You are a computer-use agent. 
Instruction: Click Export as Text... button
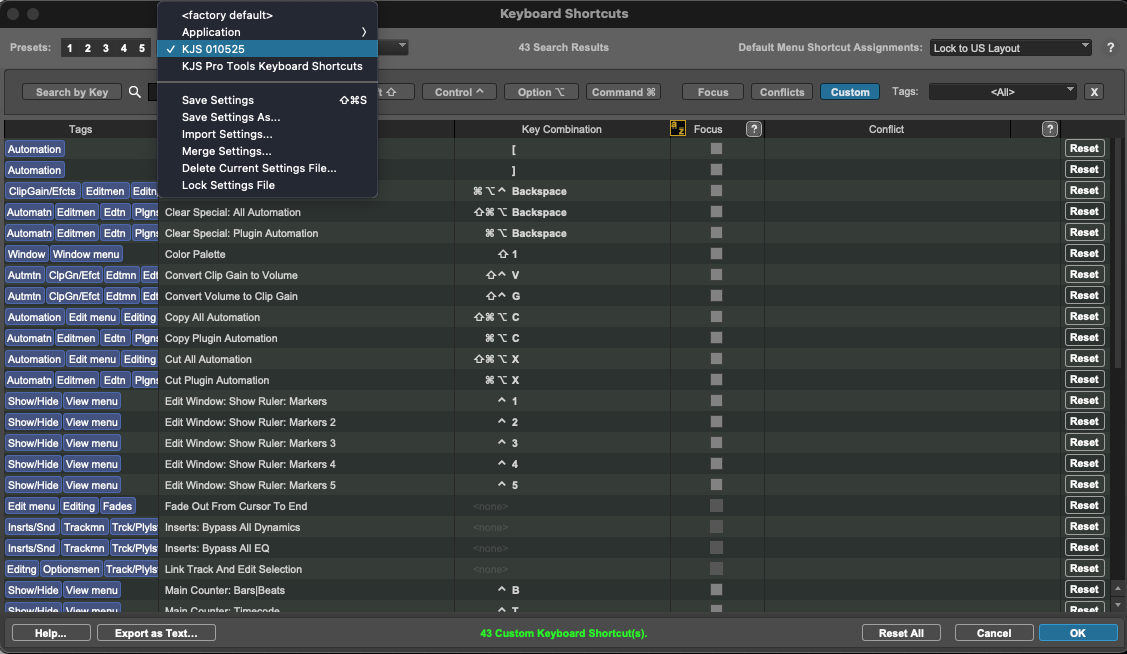156,633
